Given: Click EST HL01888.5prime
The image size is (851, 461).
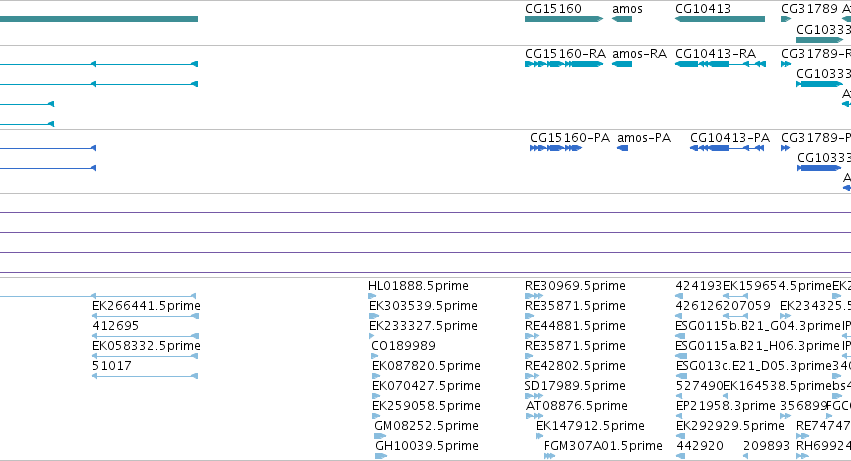Looking at the screenshot, I should click(x=418, y=286).
